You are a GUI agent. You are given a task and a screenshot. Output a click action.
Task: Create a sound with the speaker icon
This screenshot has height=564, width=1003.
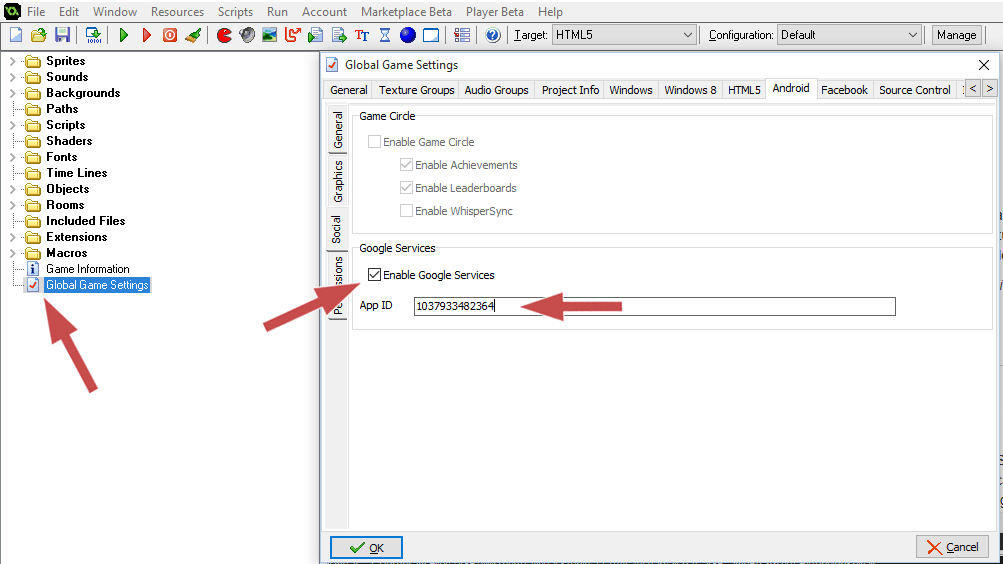[247, 35]
